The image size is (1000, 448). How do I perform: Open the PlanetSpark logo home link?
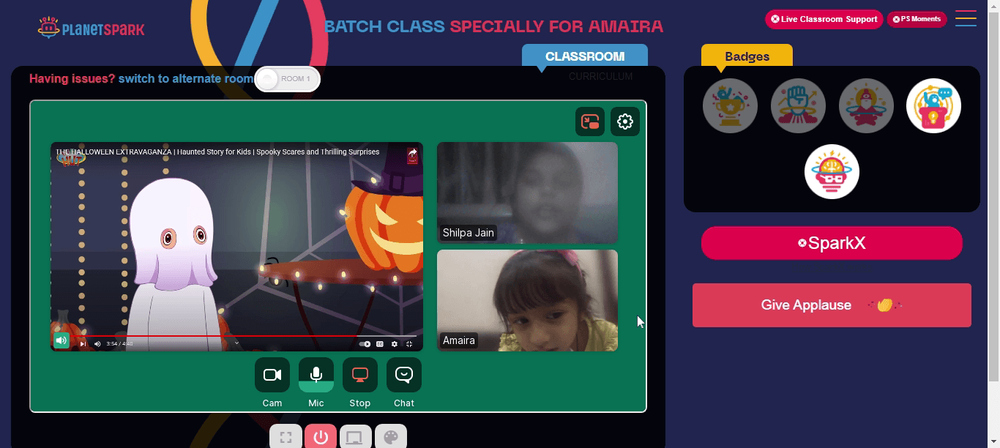(x=91, y=28)
